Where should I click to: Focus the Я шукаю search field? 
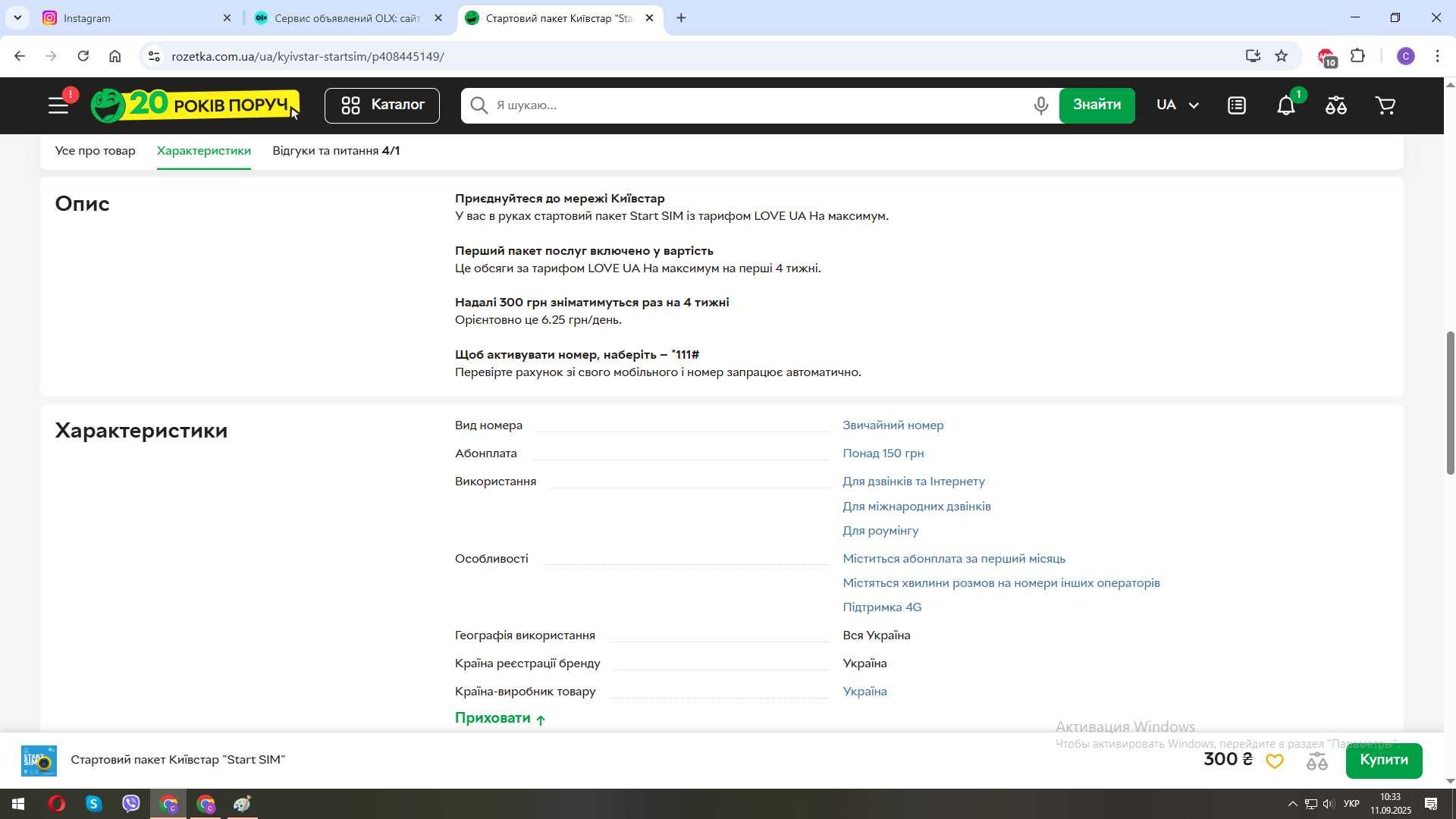tap(758, 105)
